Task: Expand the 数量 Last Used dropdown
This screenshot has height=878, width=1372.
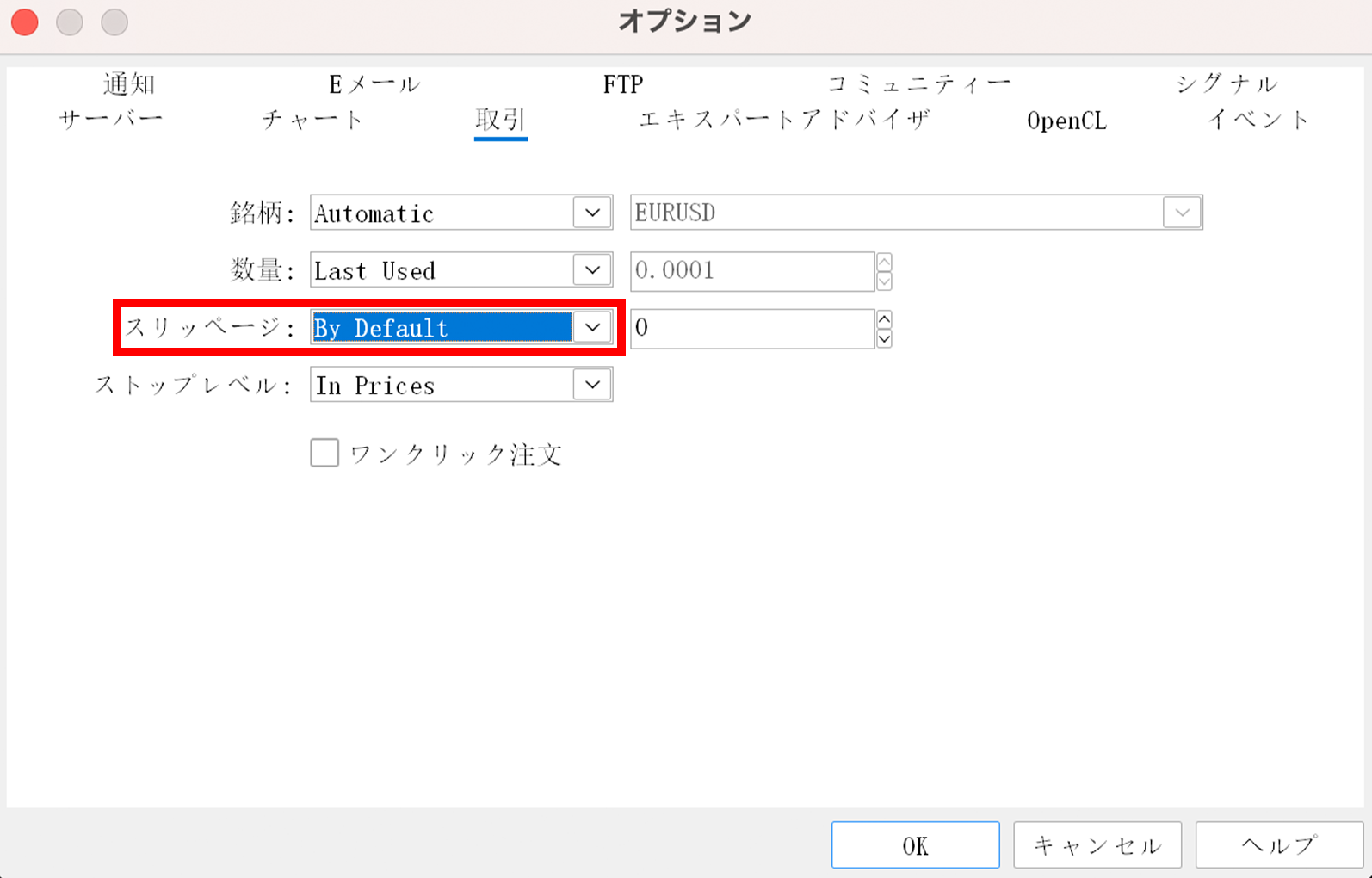Action: click(x=592, y=270)
